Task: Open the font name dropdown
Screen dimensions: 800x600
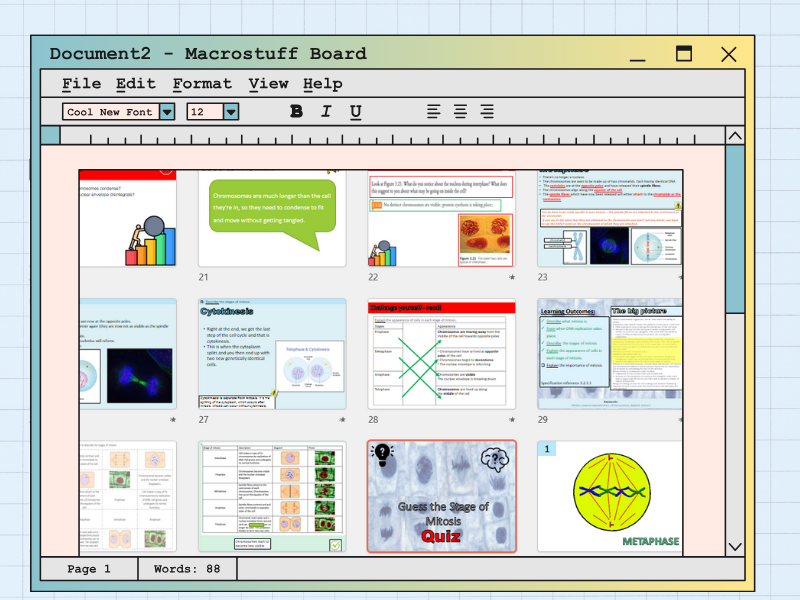Action: (x=167, y=112)
